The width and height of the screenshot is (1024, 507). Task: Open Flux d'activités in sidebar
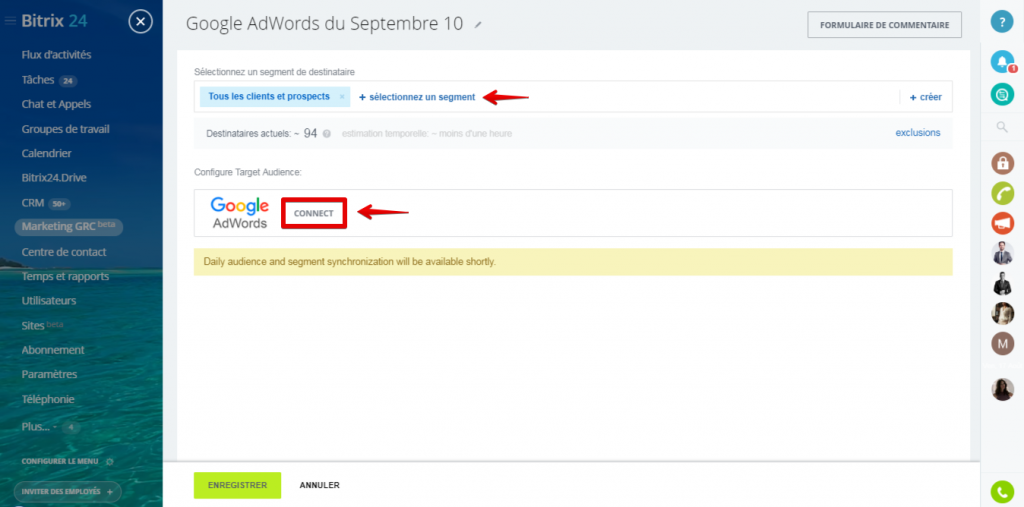(x=56, y=55)
